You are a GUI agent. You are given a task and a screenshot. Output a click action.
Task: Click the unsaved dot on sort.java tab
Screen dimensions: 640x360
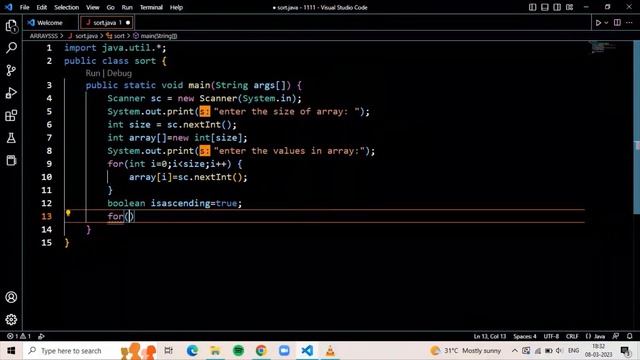point(128,23)
